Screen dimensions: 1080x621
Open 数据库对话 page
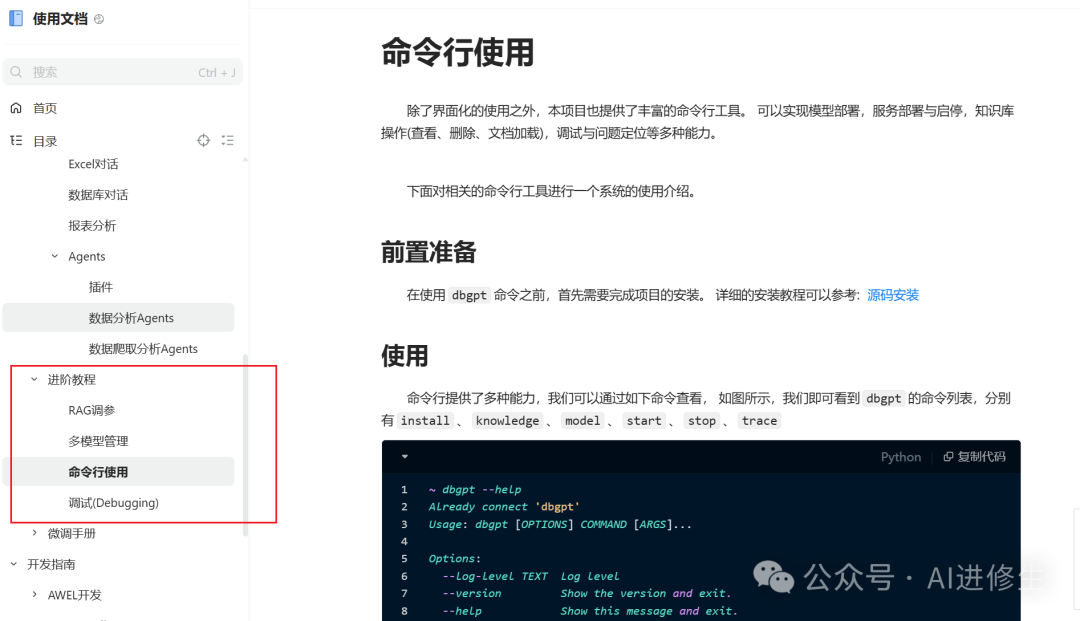point(98,195)
